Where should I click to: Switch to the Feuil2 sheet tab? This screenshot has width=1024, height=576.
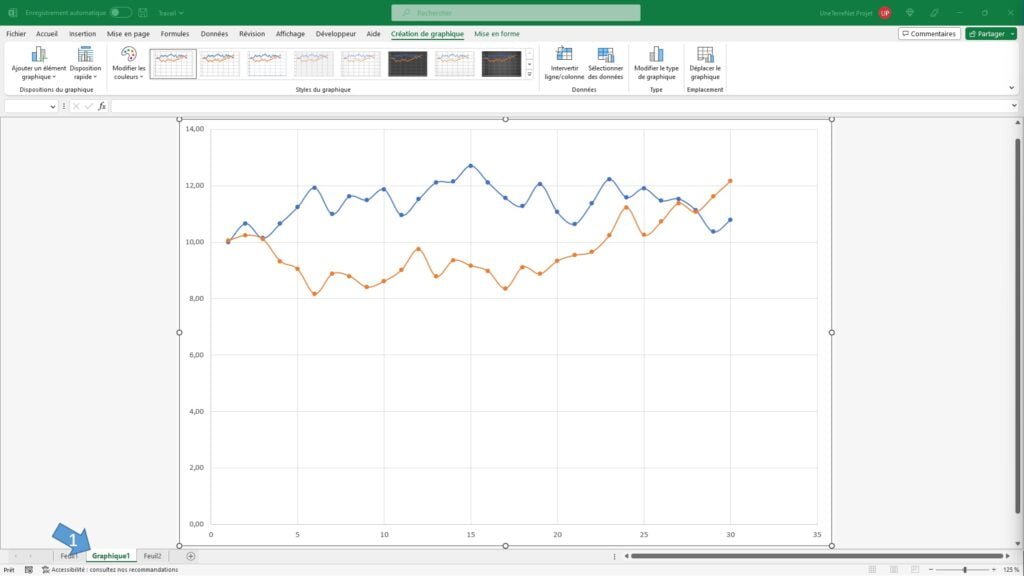tap(152, 556)
